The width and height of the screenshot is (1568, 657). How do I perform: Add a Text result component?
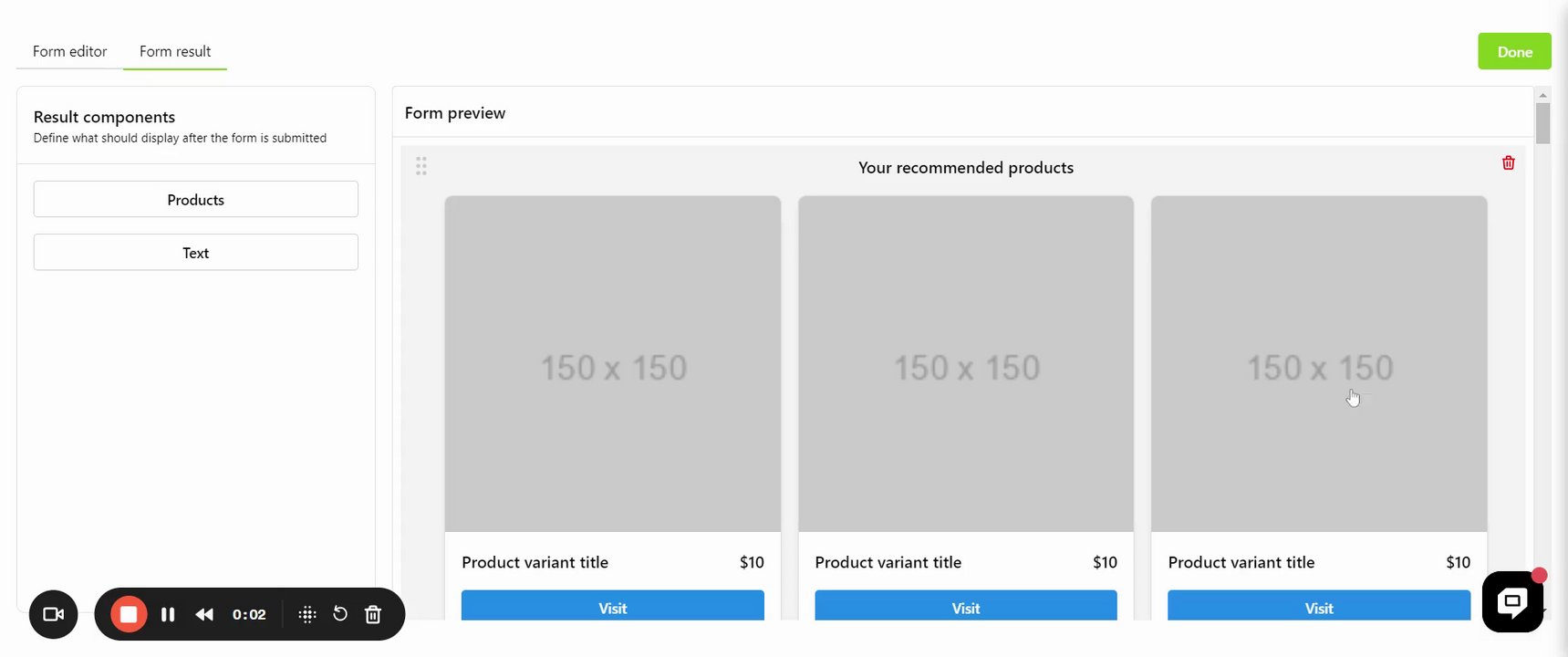[x=195, y=253]
